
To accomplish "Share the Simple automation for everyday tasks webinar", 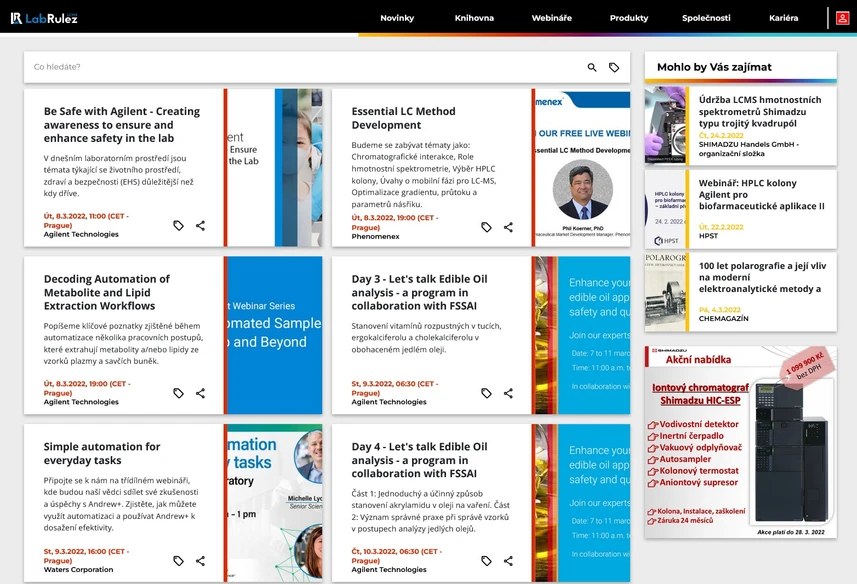I will tap(201, 561).
